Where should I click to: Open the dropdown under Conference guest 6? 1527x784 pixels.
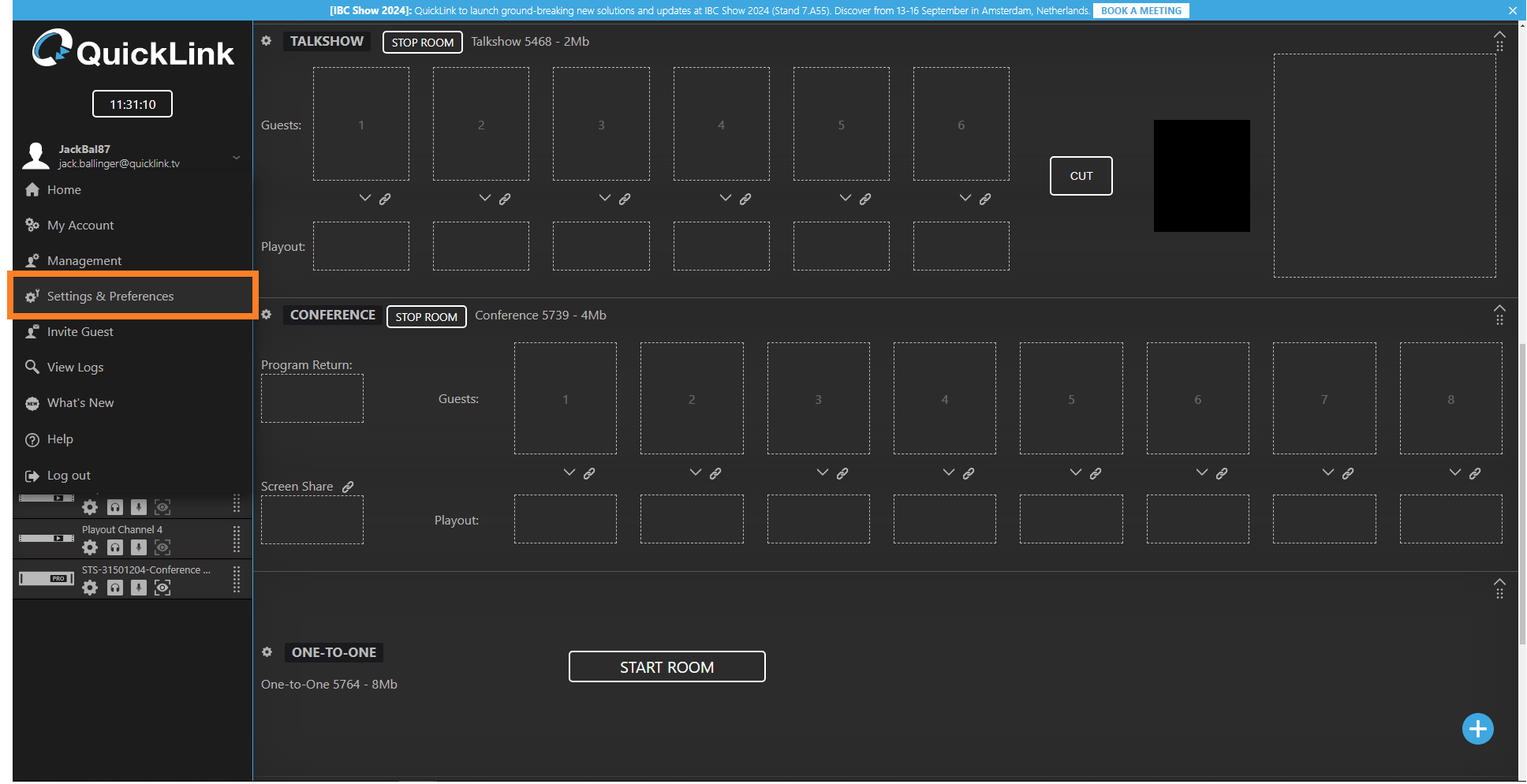coord(1202,472)
